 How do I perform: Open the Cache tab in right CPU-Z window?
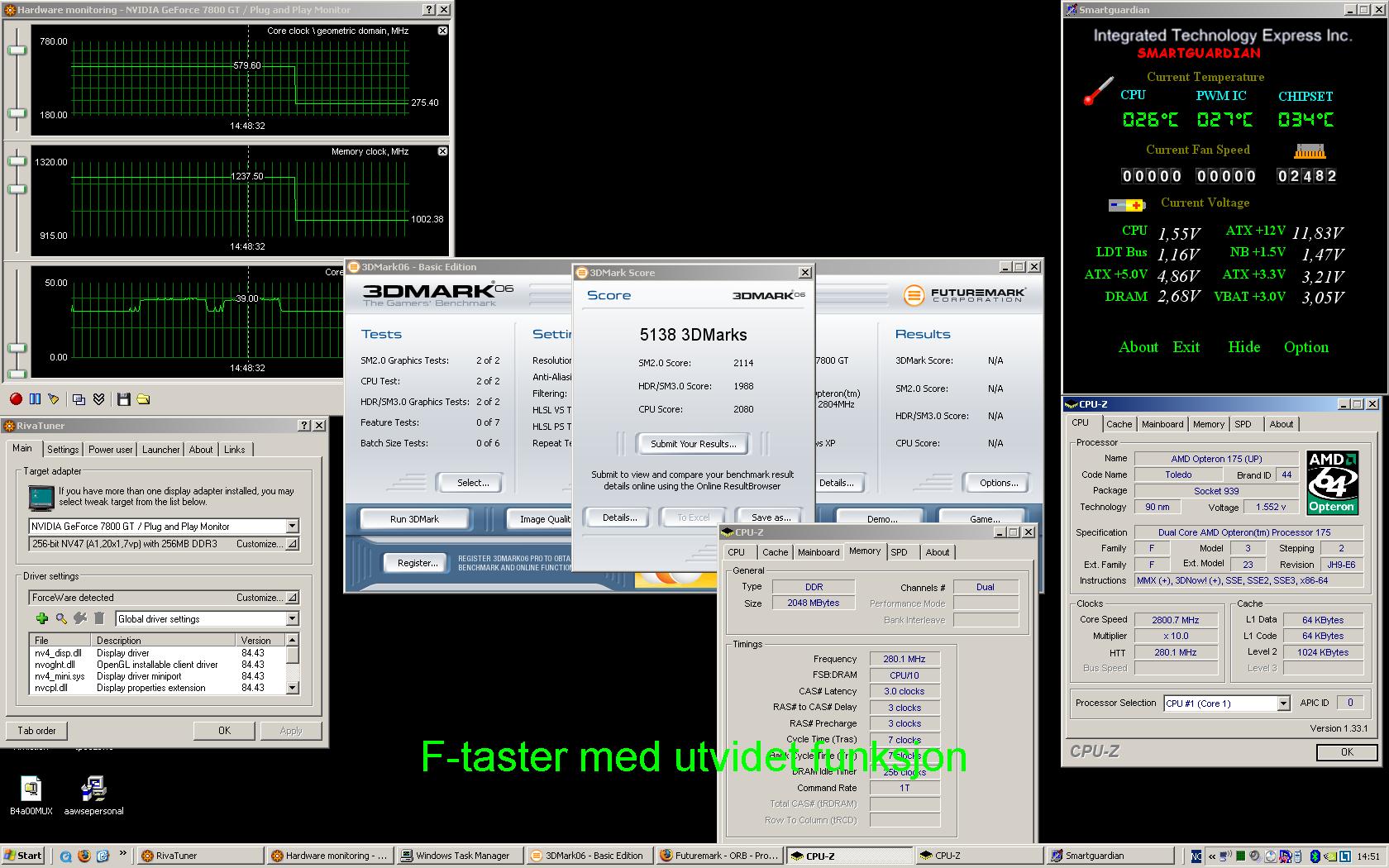[1119, 424]
